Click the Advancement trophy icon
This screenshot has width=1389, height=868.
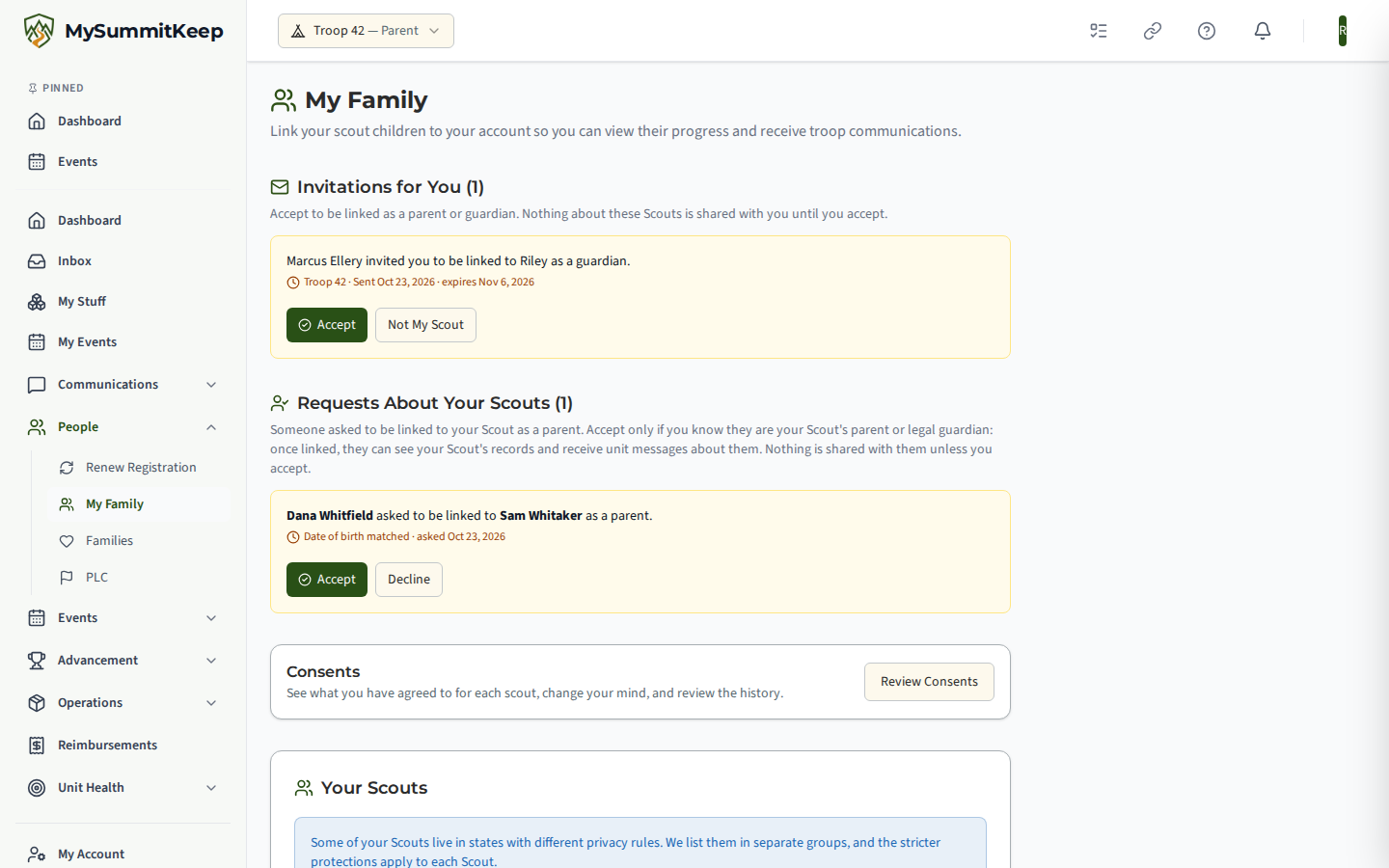point(37,661)
